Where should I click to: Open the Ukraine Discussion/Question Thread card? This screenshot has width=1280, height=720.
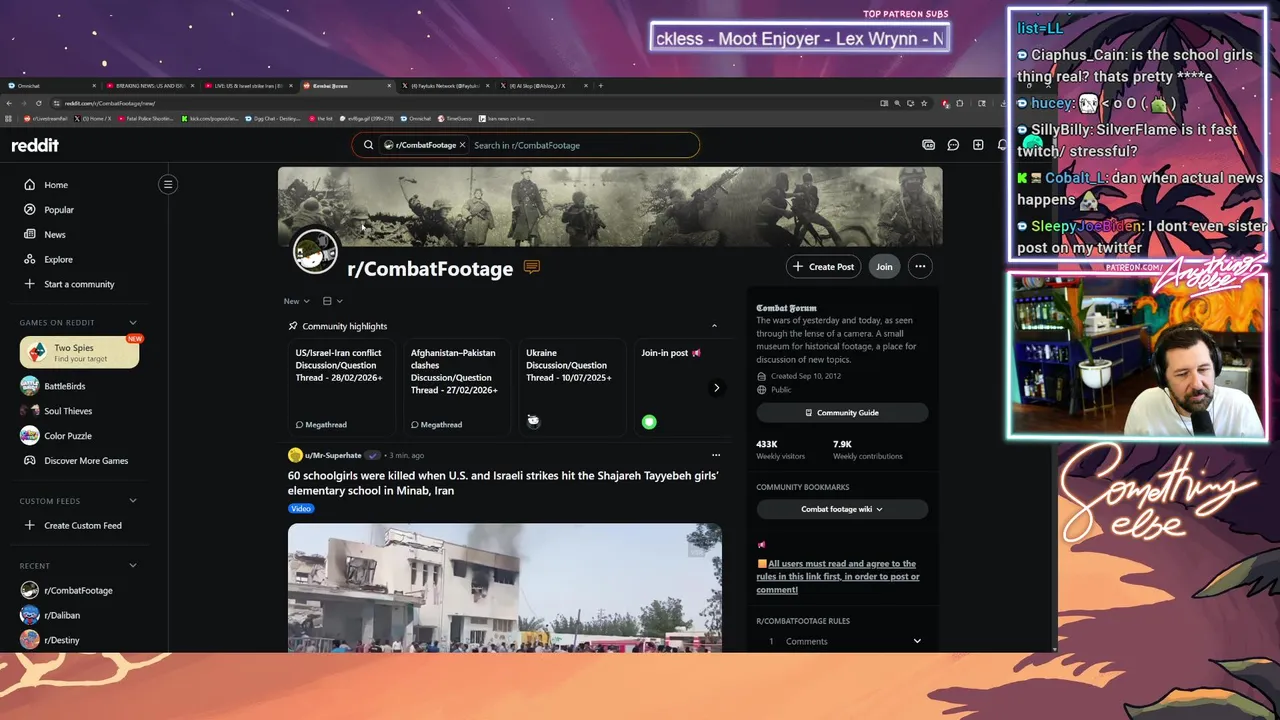(x=570, y=387)
